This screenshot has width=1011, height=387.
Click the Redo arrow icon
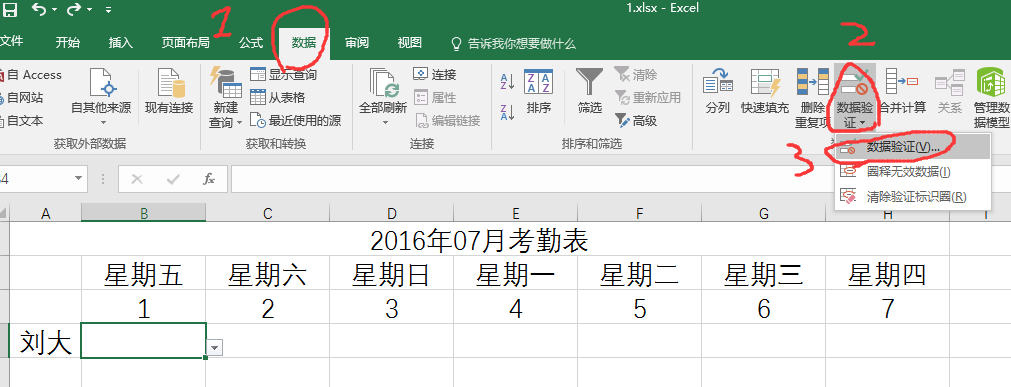pos(74,9)
